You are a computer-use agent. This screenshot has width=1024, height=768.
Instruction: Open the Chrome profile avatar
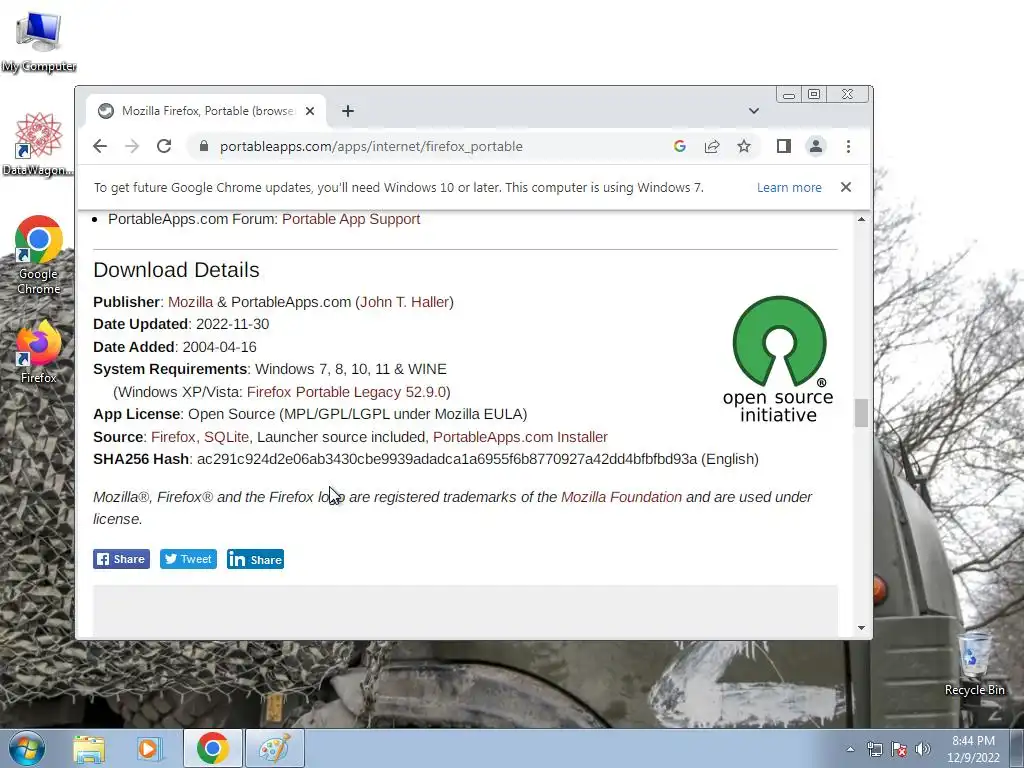click(816, 146)
